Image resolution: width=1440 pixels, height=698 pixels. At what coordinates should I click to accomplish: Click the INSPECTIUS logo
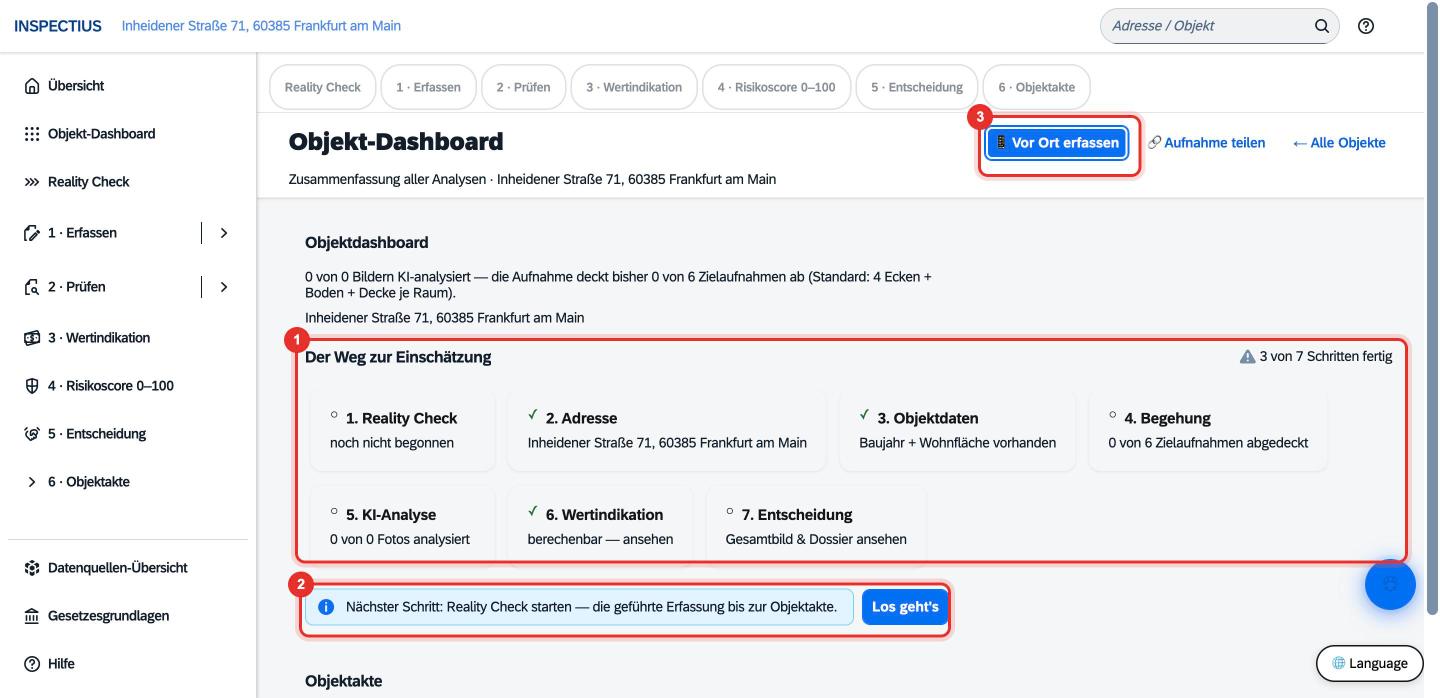[58, 26]
